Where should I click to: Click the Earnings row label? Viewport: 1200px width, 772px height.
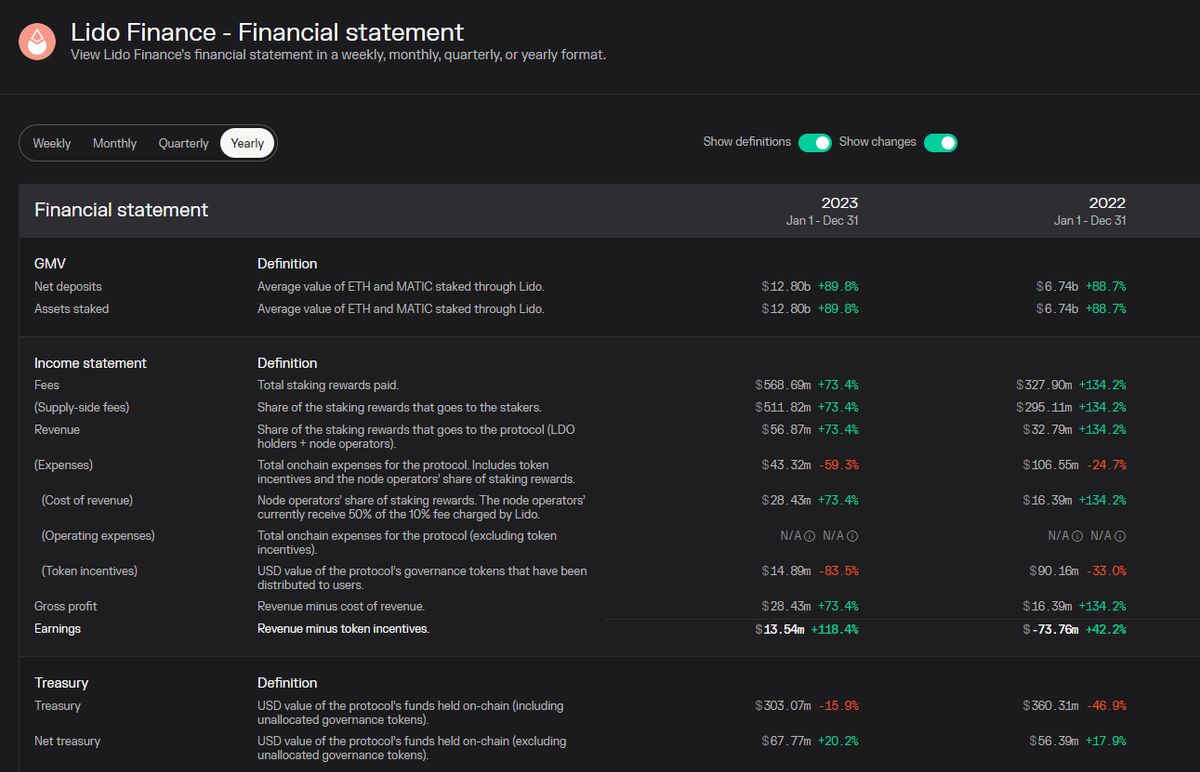pos(57,629)
